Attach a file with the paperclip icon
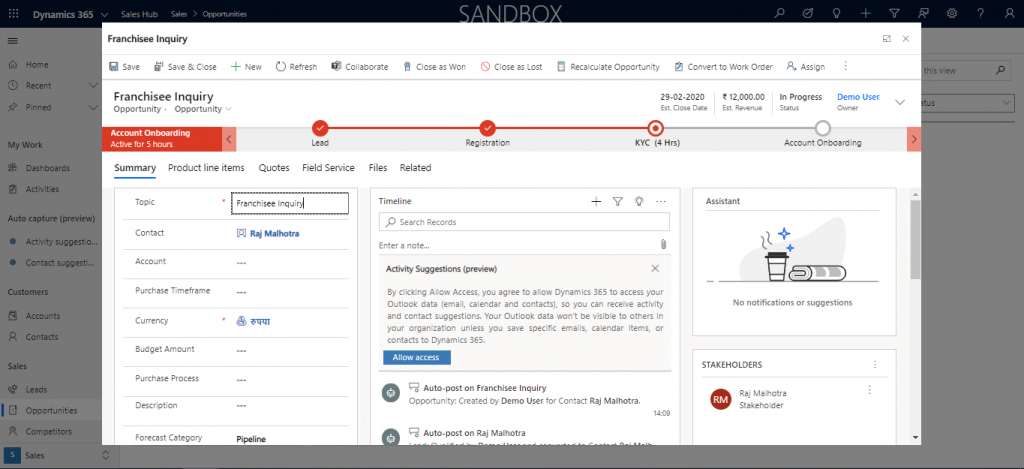Screen dimensions: 1024x469 663,244
